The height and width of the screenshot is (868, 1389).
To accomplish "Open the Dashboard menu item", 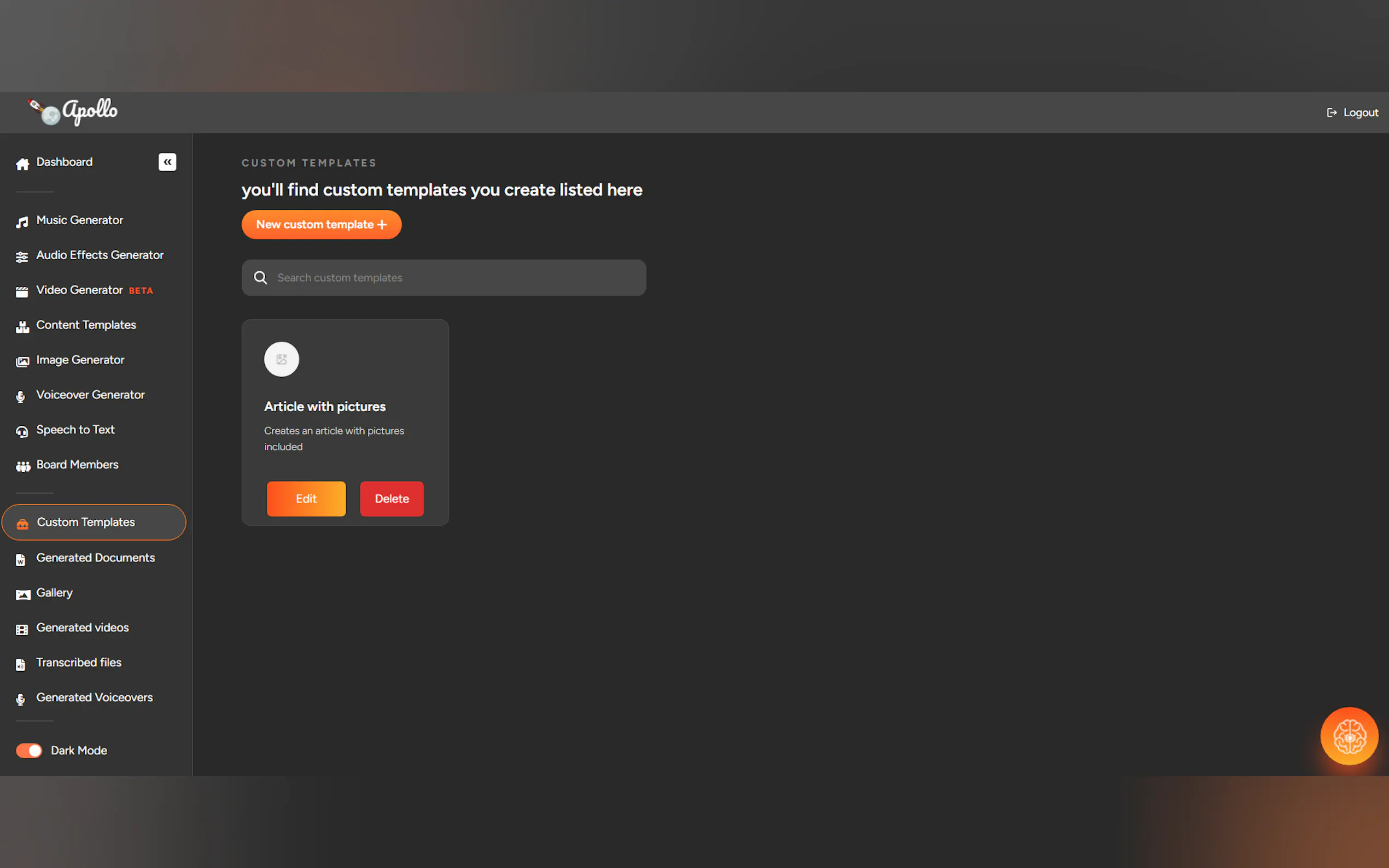I will (x=65, y=162).
